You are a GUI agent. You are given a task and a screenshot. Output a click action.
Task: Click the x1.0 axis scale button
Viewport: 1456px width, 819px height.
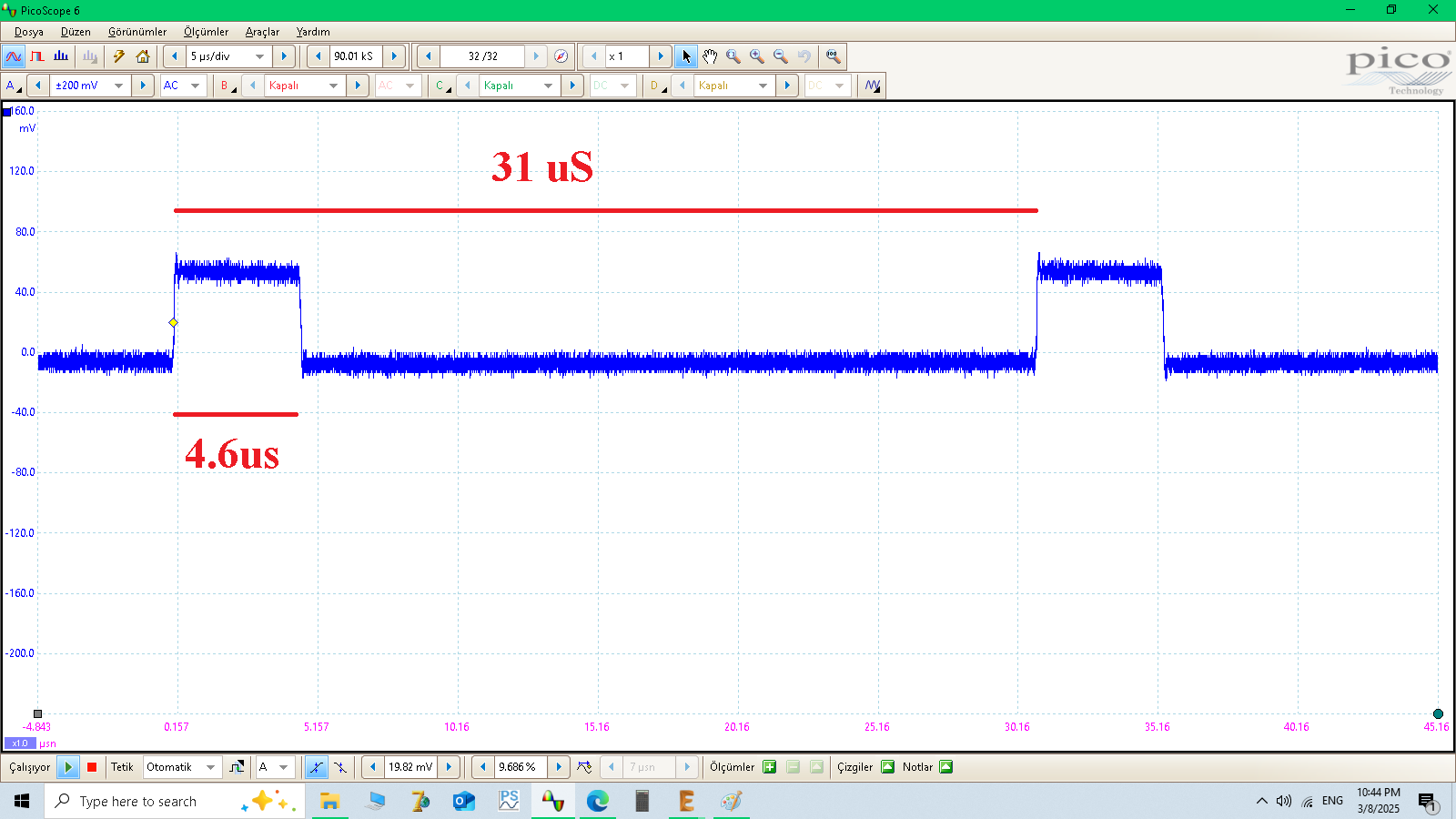[20, 743]
